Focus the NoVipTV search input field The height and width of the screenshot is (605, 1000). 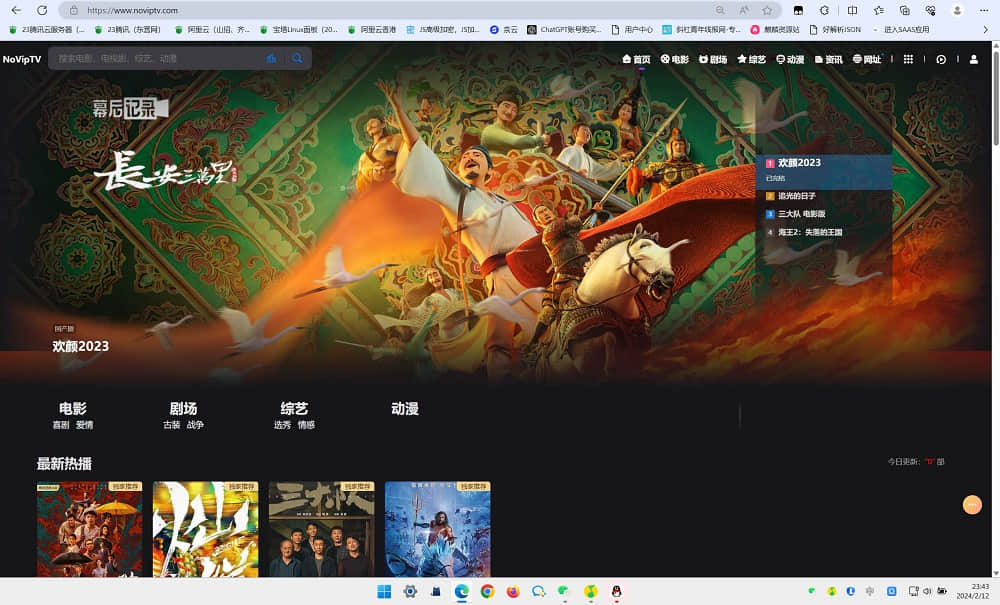pos(158,59)
